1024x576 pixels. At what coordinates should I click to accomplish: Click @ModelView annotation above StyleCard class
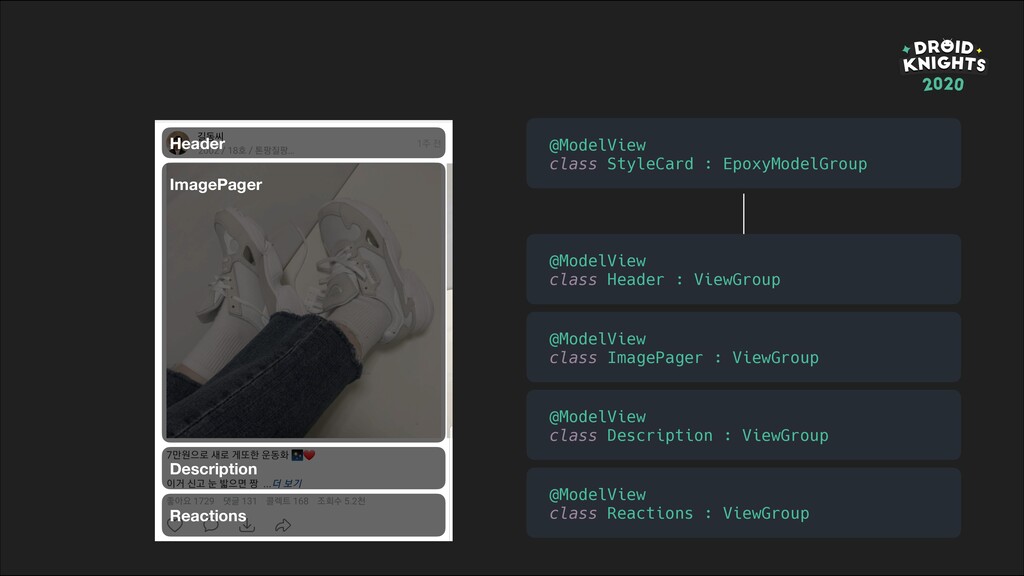coord(597,145)
